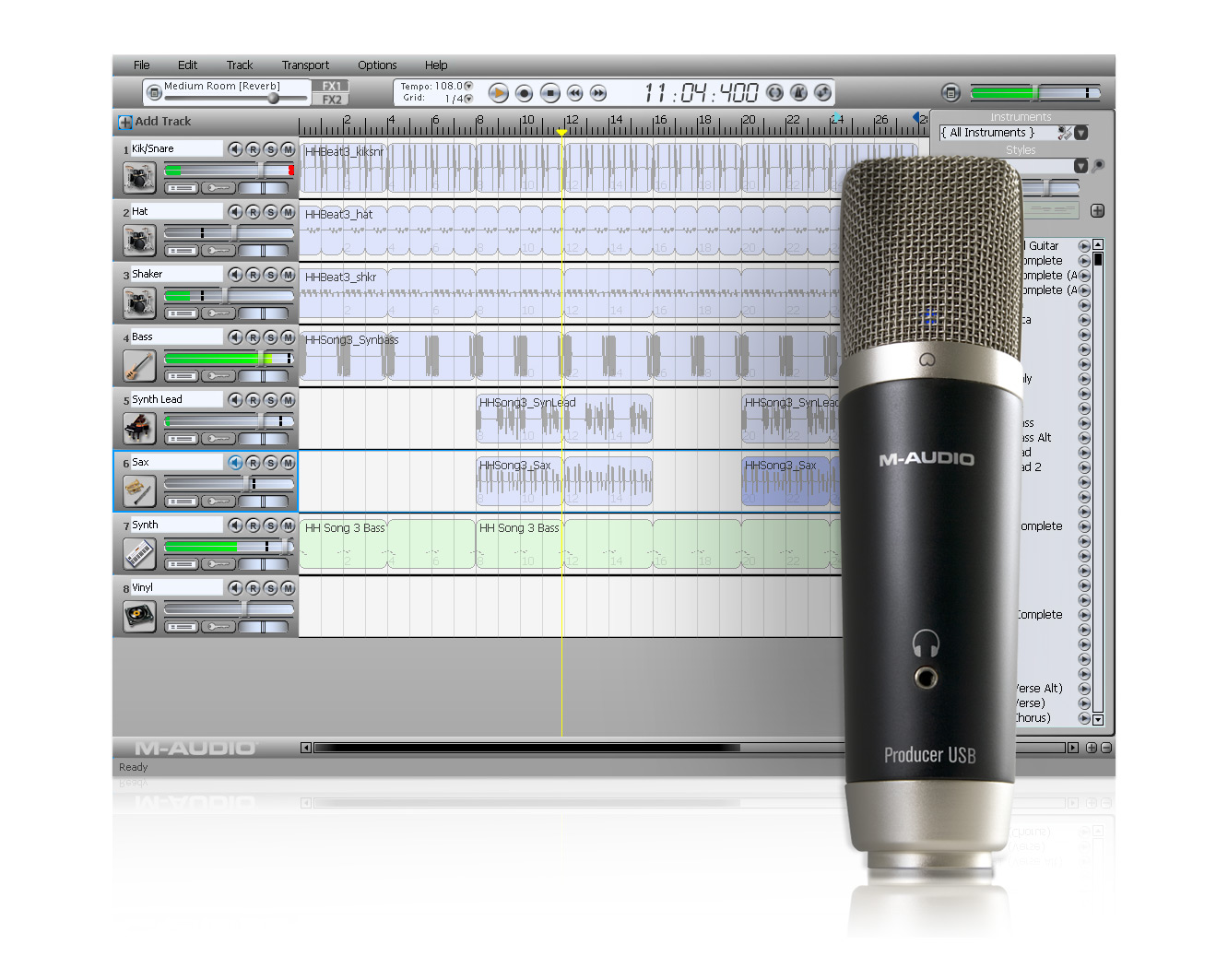The image size is (1228, 980).
Task: Stop playback with the Stop button
Action: [549, 93]
